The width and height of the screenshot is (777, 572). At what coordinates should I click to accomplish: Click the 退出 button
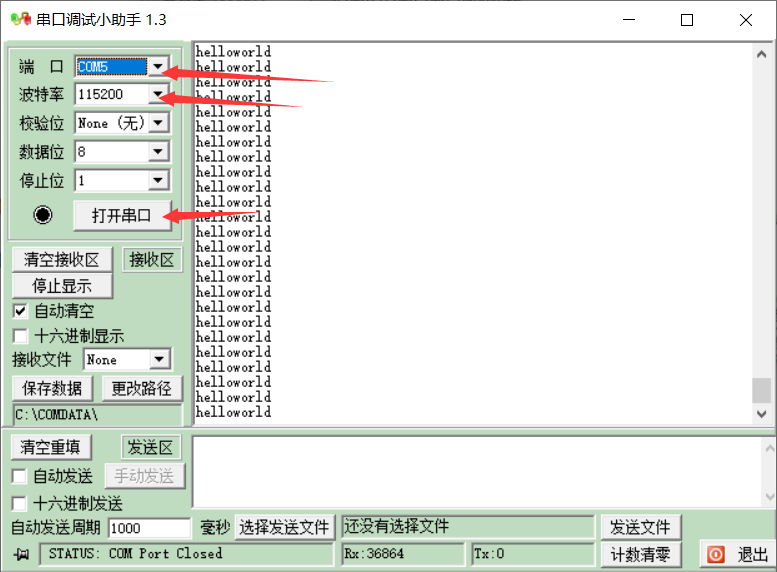coord(737,554)
